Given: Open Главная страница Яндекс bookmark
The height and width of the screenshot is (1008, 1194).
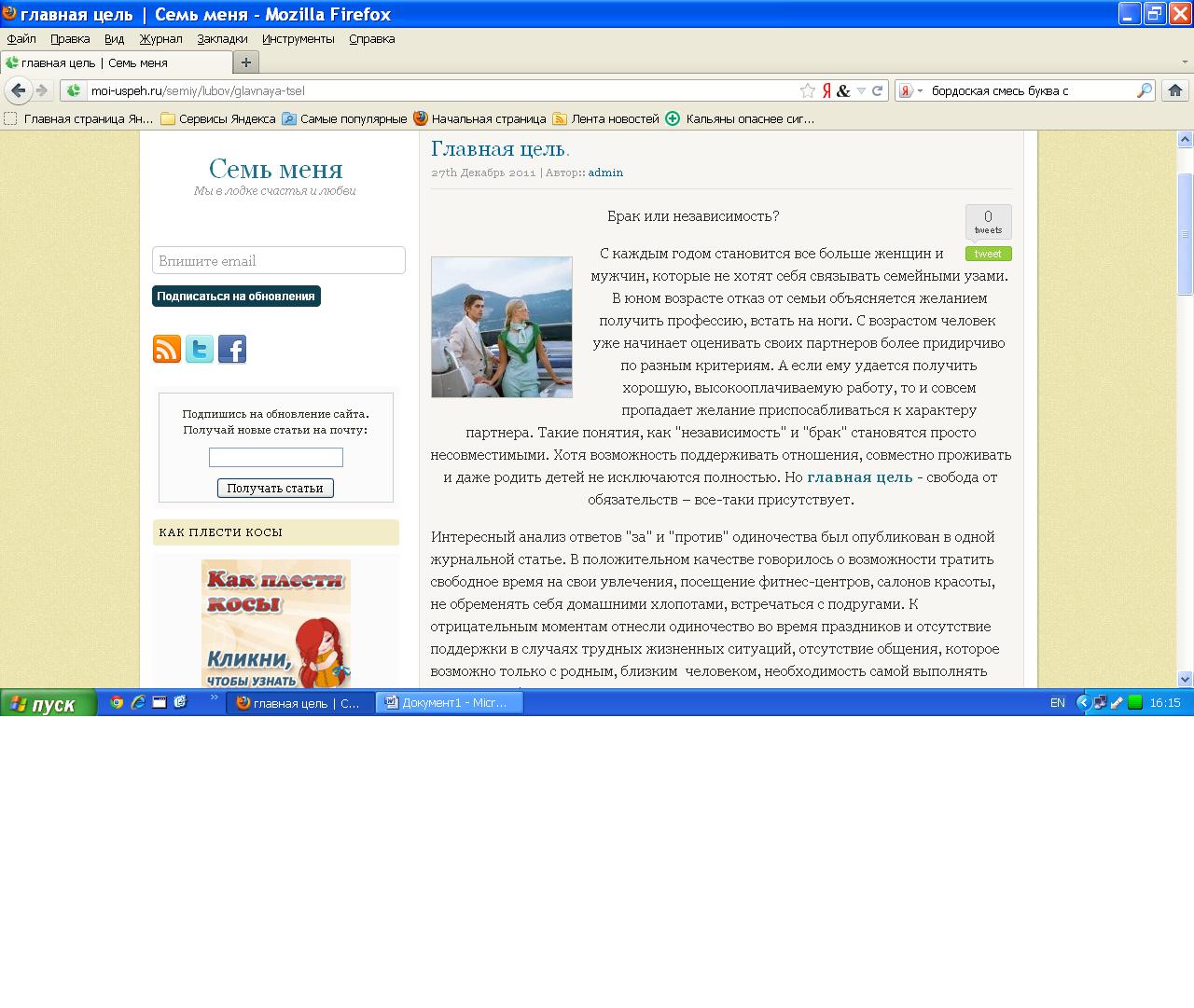Looking at the screenshot, I should (79, 118).
